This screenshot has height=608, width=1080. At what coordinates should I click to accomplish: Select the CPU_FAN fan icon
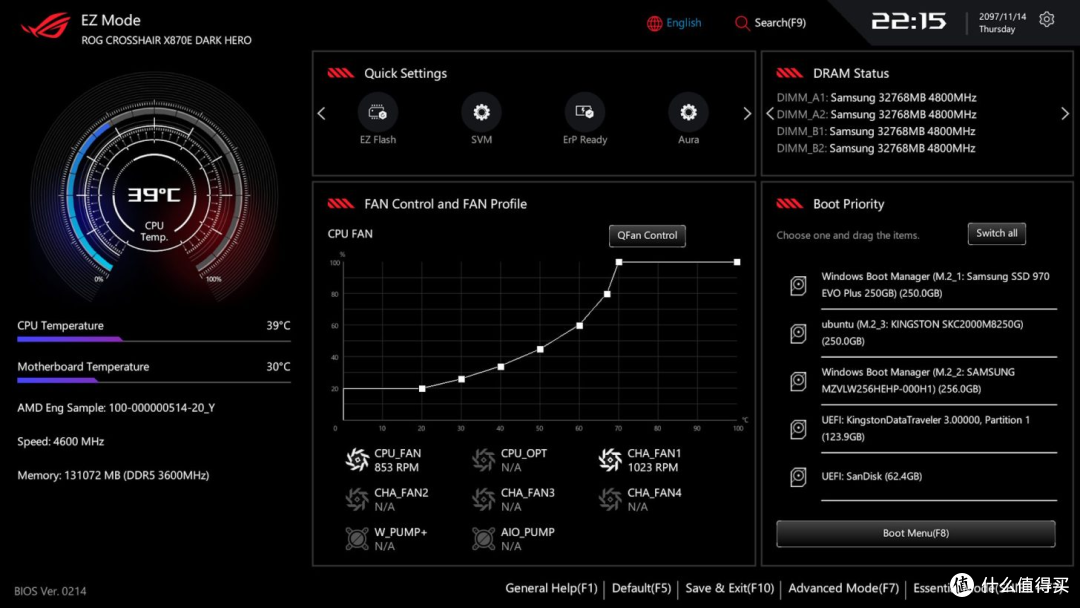click(357, 460)
